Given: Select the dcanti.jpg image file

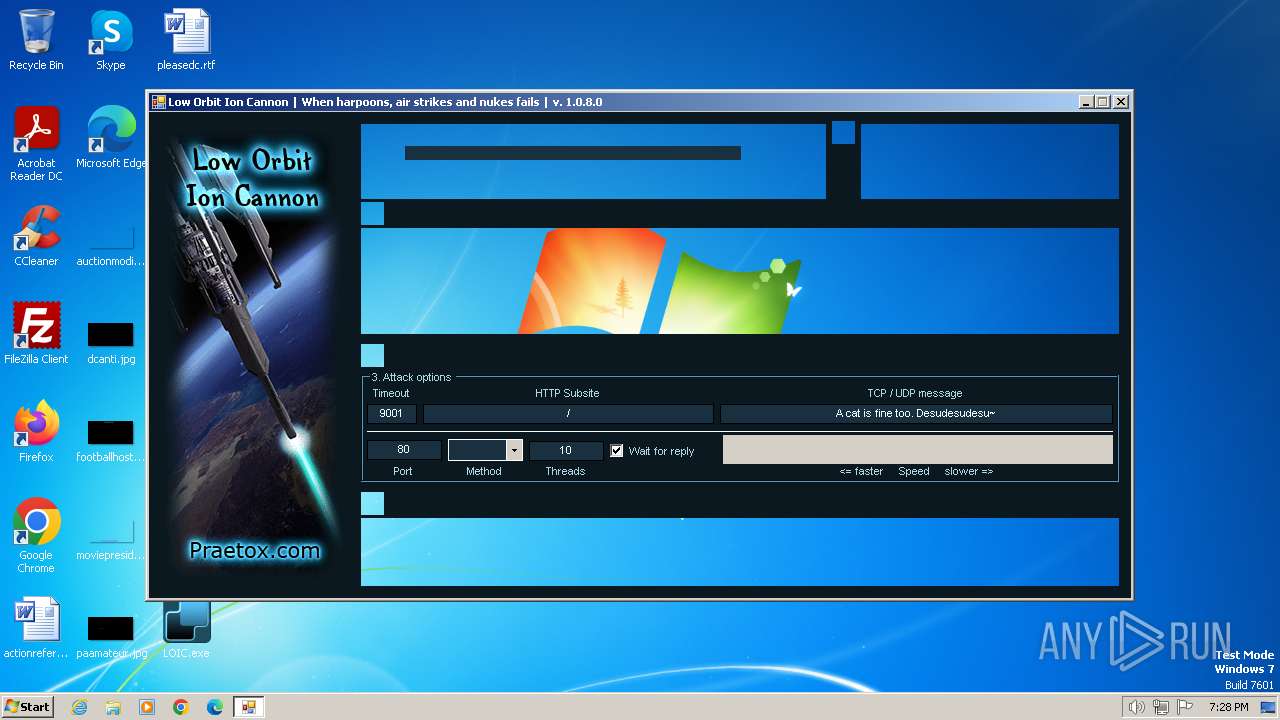Looking at the screenshot, I should 110,342.
